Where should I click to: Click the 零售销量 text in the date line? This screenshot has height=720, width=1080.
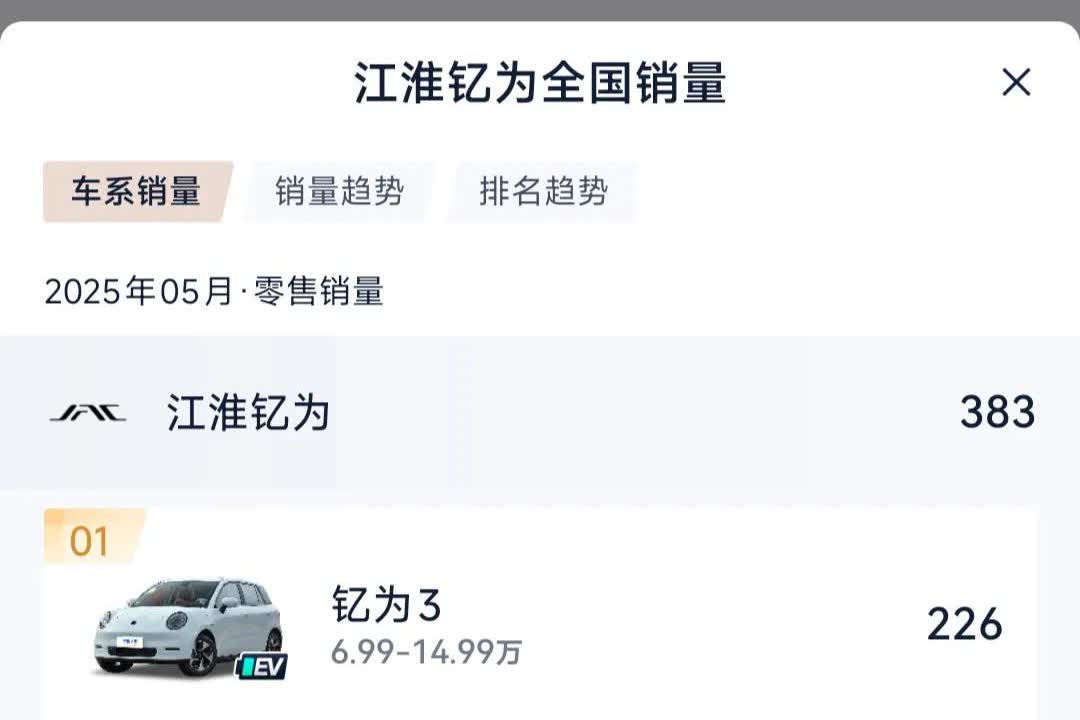[319, 291]
